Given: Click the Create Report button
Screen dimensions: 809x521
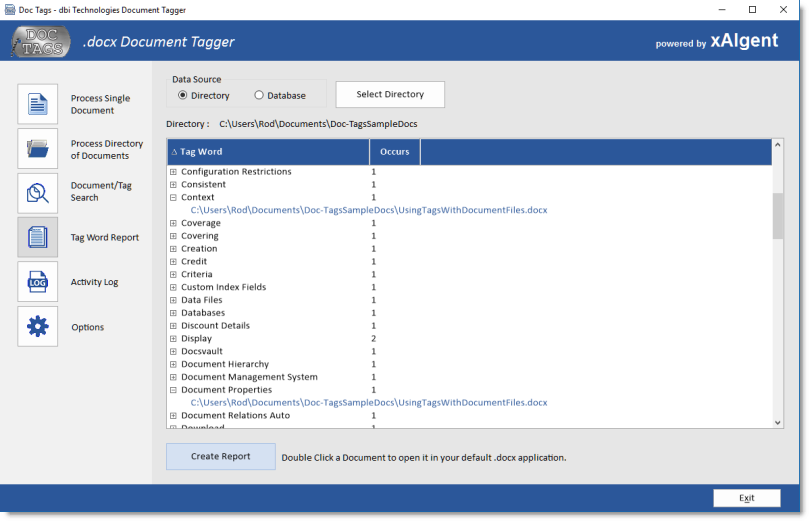Looking at the screenshot, I should click(221, 457).
